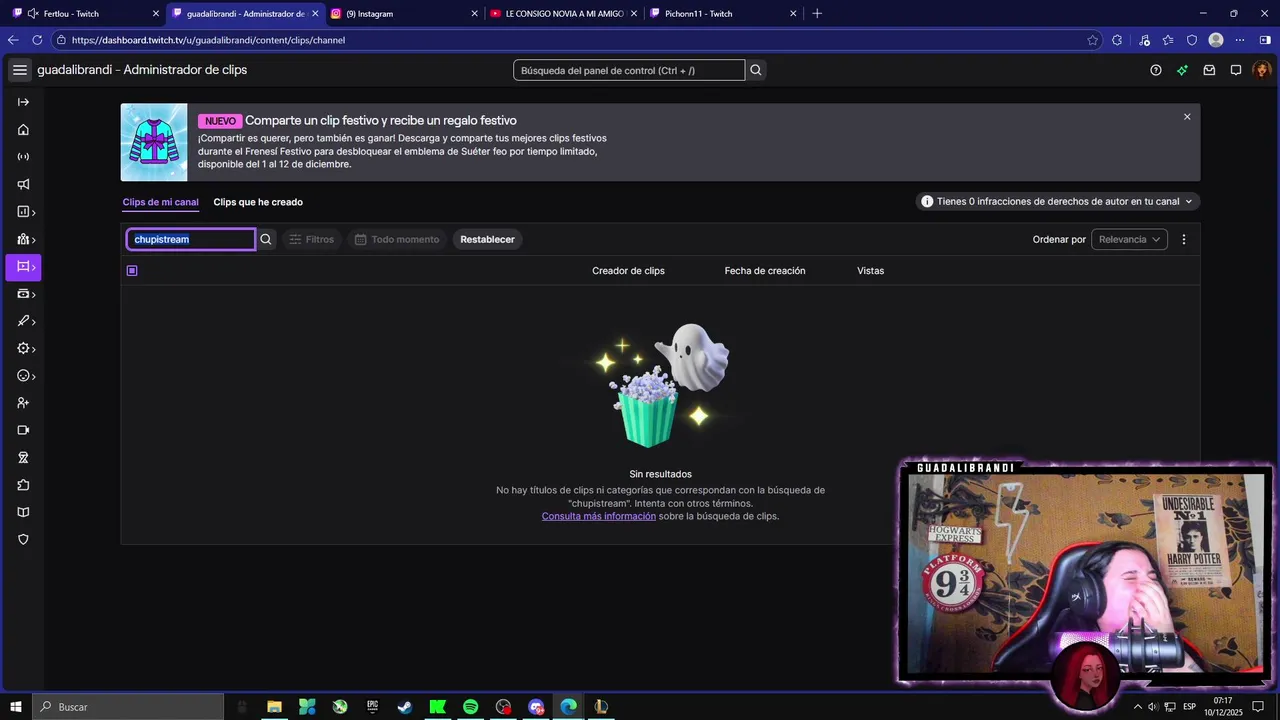Open the browser three-dot settings menu
1280x720 pixels.
tap(1240, 40)
